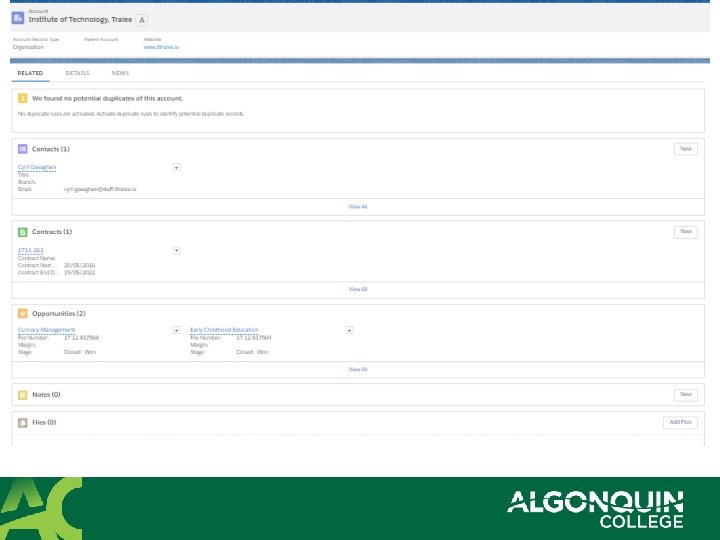The width and height of the screenshot is (720, 540).
Task: Open actions dropdown for Culinary Management opportunity
Action: click(176, 330)
